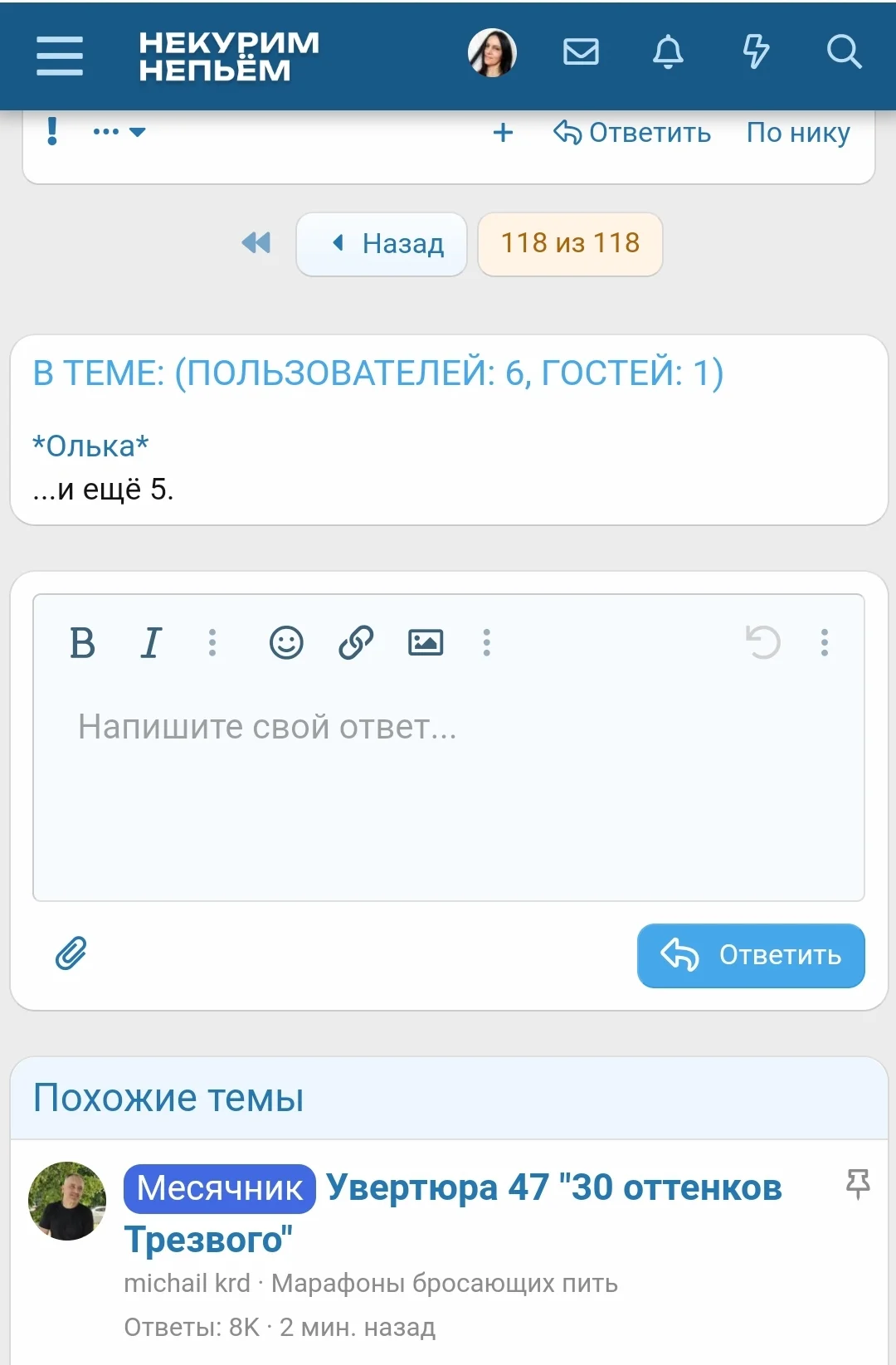Open the notifications bell icon

pos(670,52)
